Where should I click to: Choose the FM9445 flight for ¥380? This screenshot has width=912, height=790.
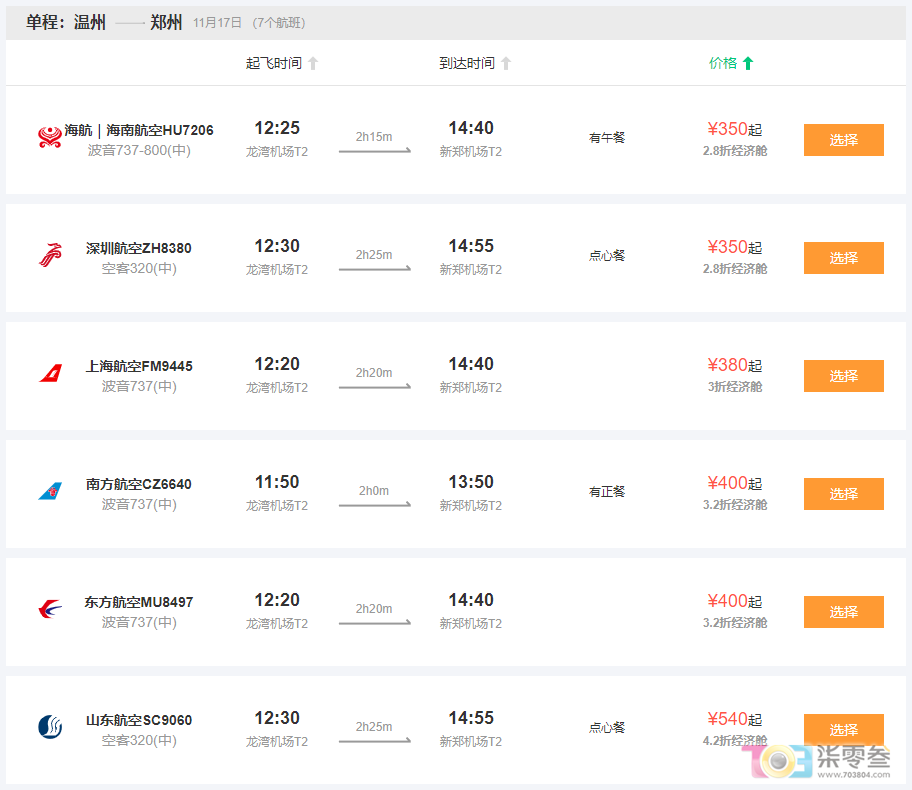843,376
